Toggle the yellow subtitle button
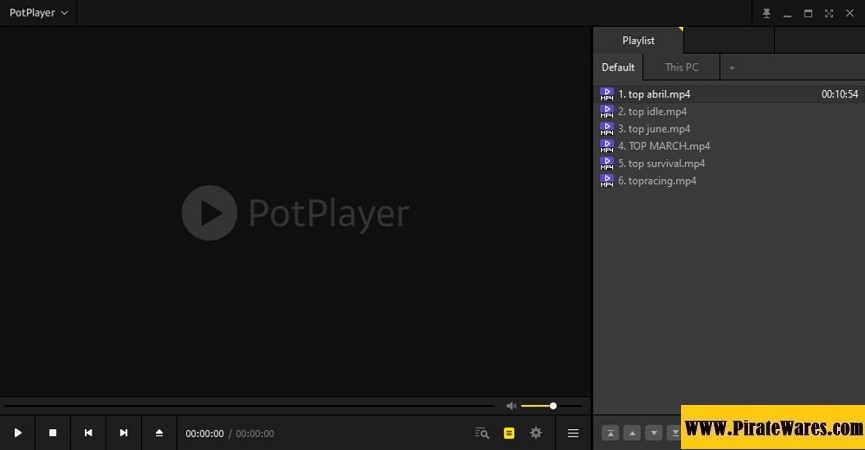 509,433
